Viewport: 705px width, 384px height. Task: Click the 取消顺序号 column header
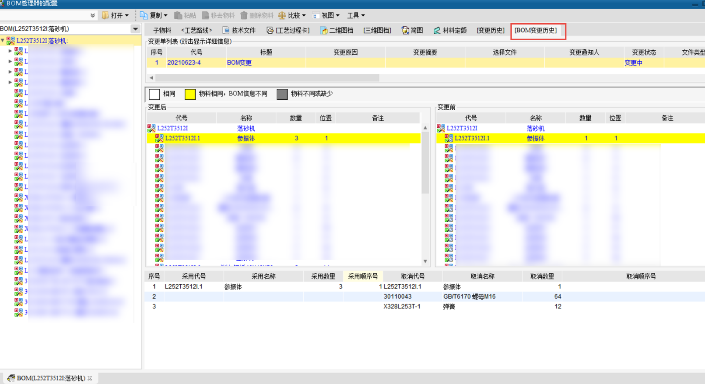641,276
